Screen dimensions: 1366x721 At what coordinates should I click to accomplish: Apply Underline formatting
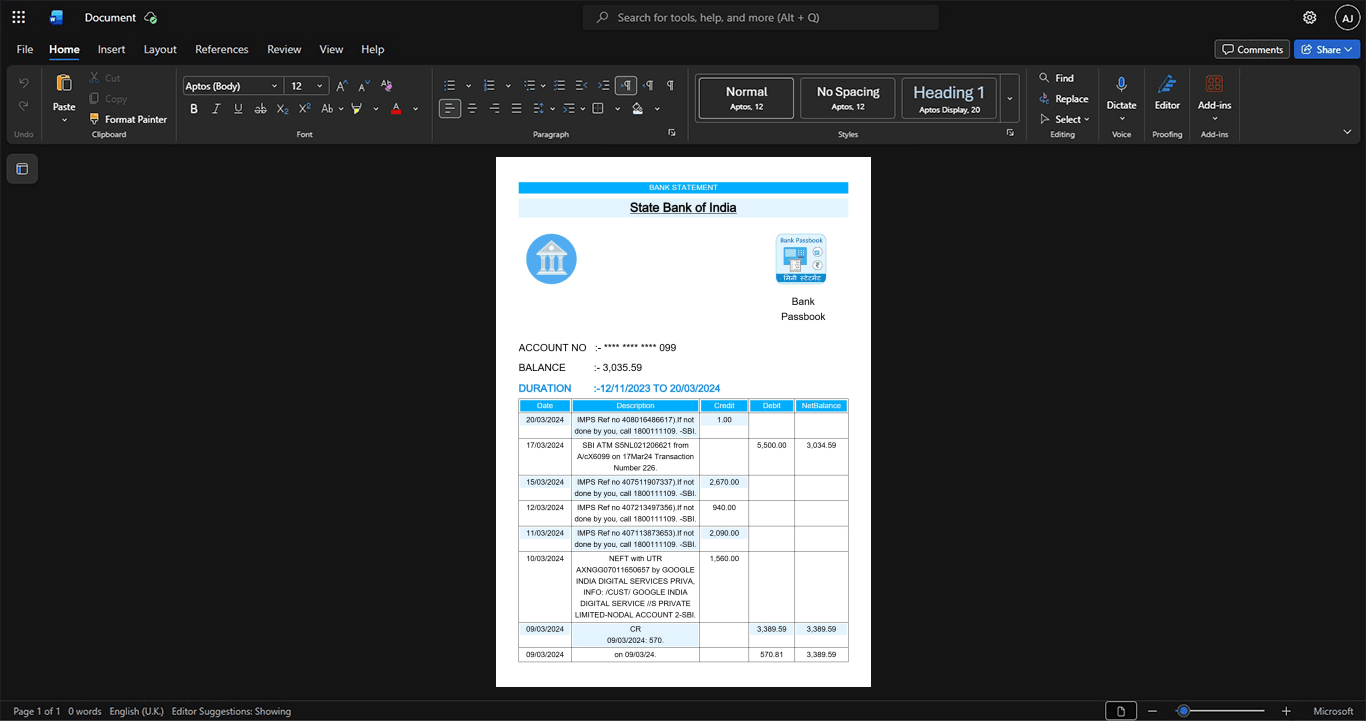coord(238,109)
